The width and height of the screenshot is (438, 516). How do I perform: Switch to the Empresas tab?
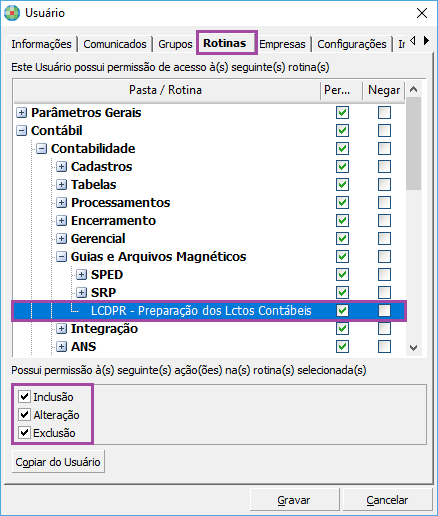[x=282, y=44]
